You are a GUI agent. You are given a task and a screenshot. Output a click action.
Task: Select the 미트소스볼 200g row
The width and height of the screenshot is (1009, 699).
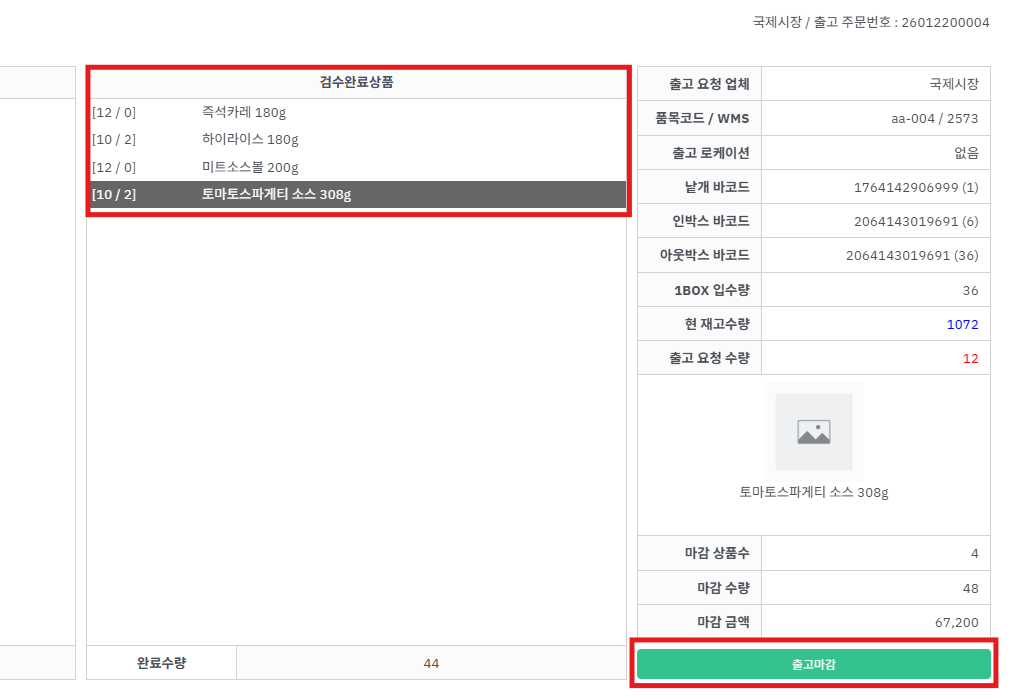250,167
